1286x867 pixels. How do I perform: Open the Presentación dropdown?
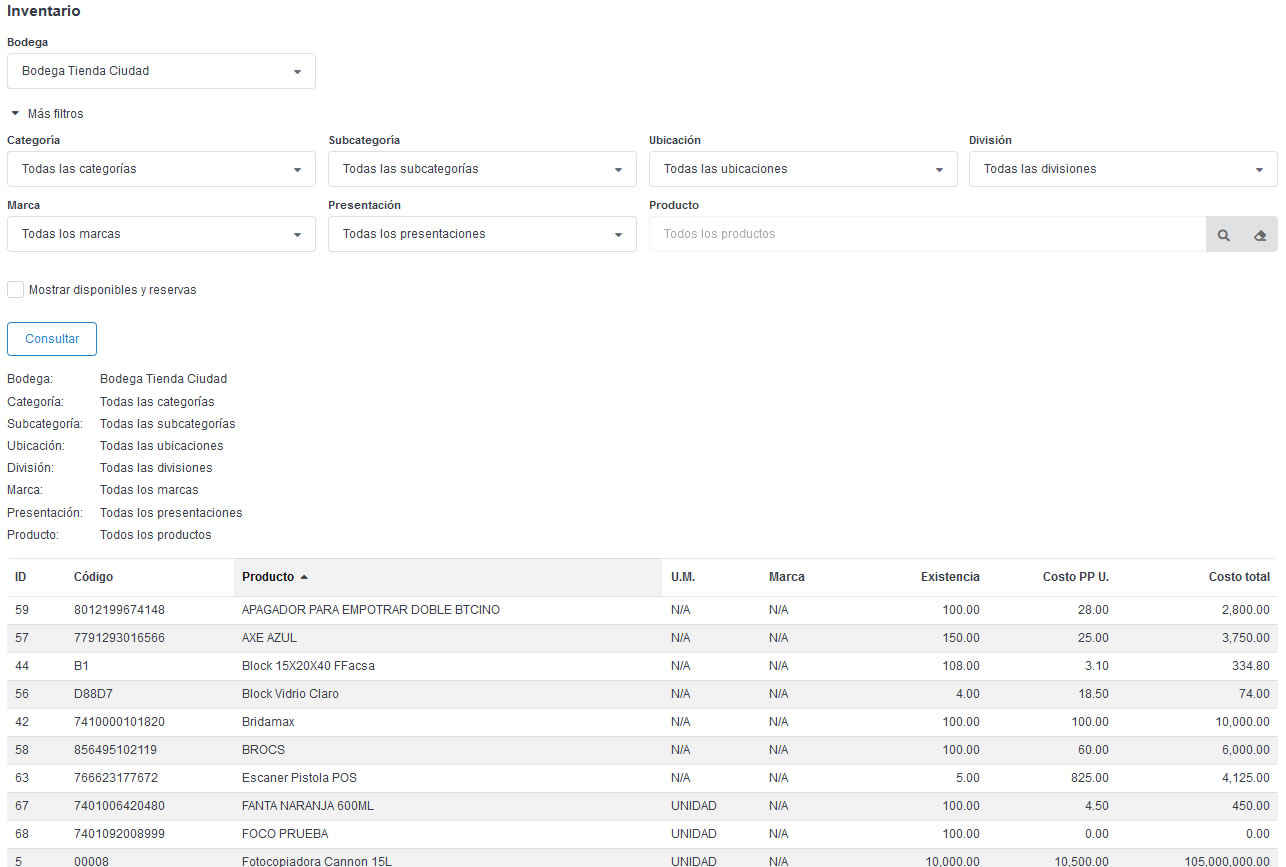482,234
